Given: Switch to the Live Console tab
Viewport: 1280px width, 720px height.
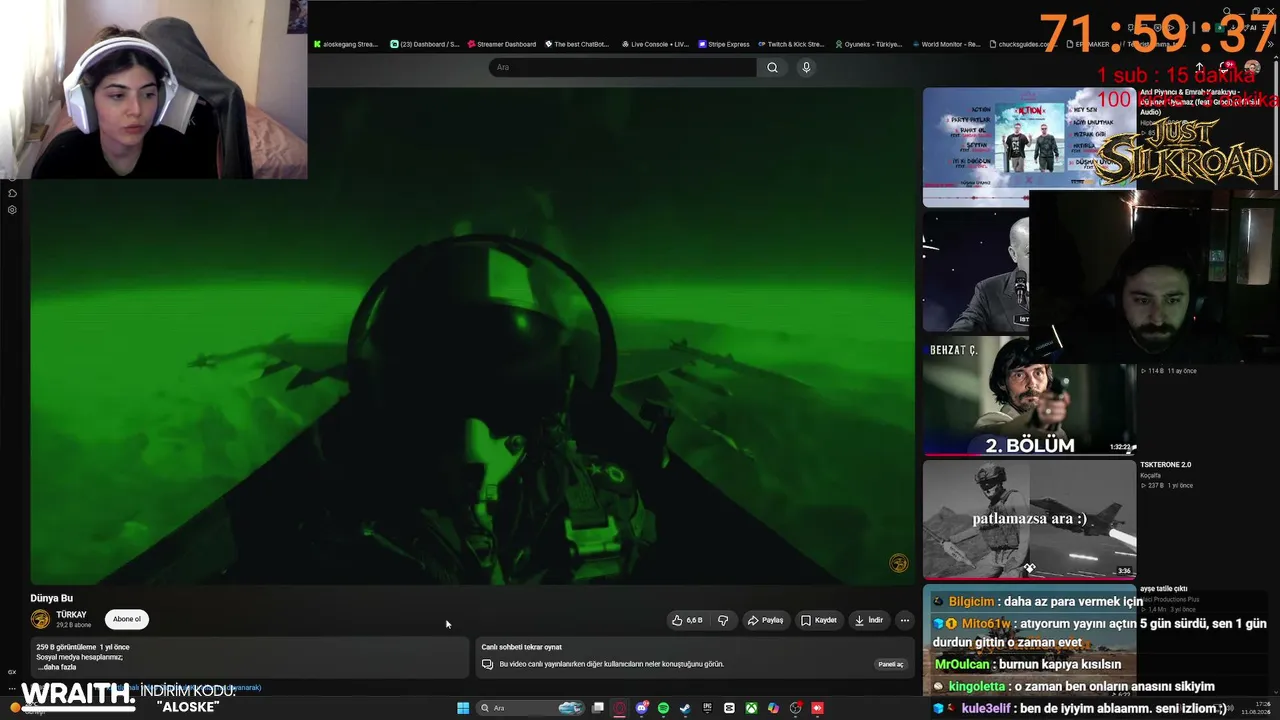Looking at the screenshot, I should tap(655, 44).
